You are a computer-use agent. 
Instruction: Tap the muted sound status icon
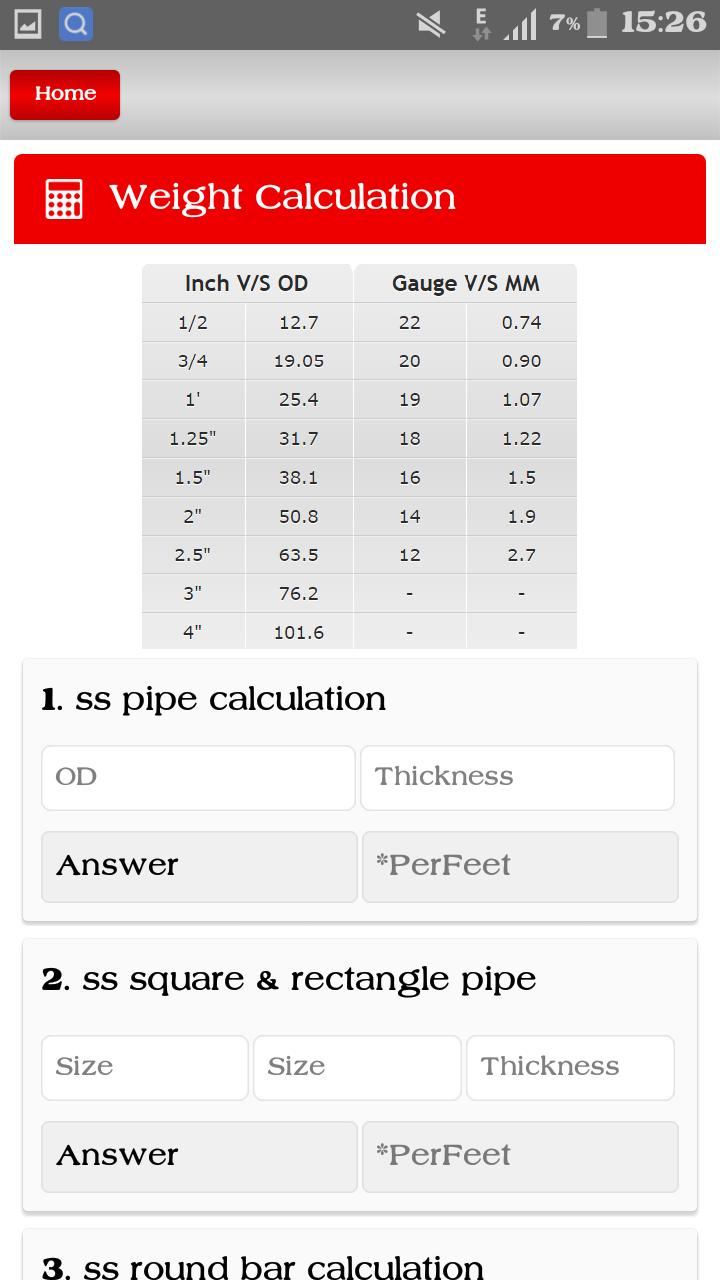coord(431,24)
